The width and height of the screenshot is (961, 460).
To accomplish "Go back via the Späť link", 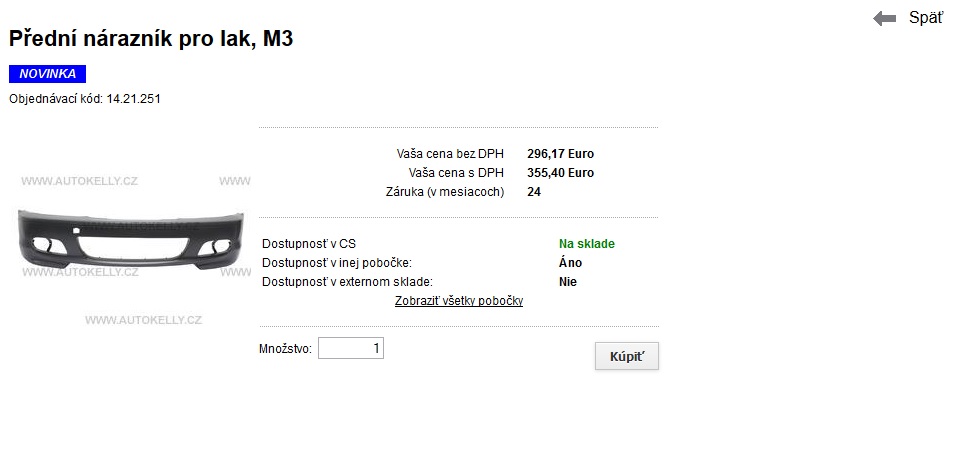I will 925,18.
